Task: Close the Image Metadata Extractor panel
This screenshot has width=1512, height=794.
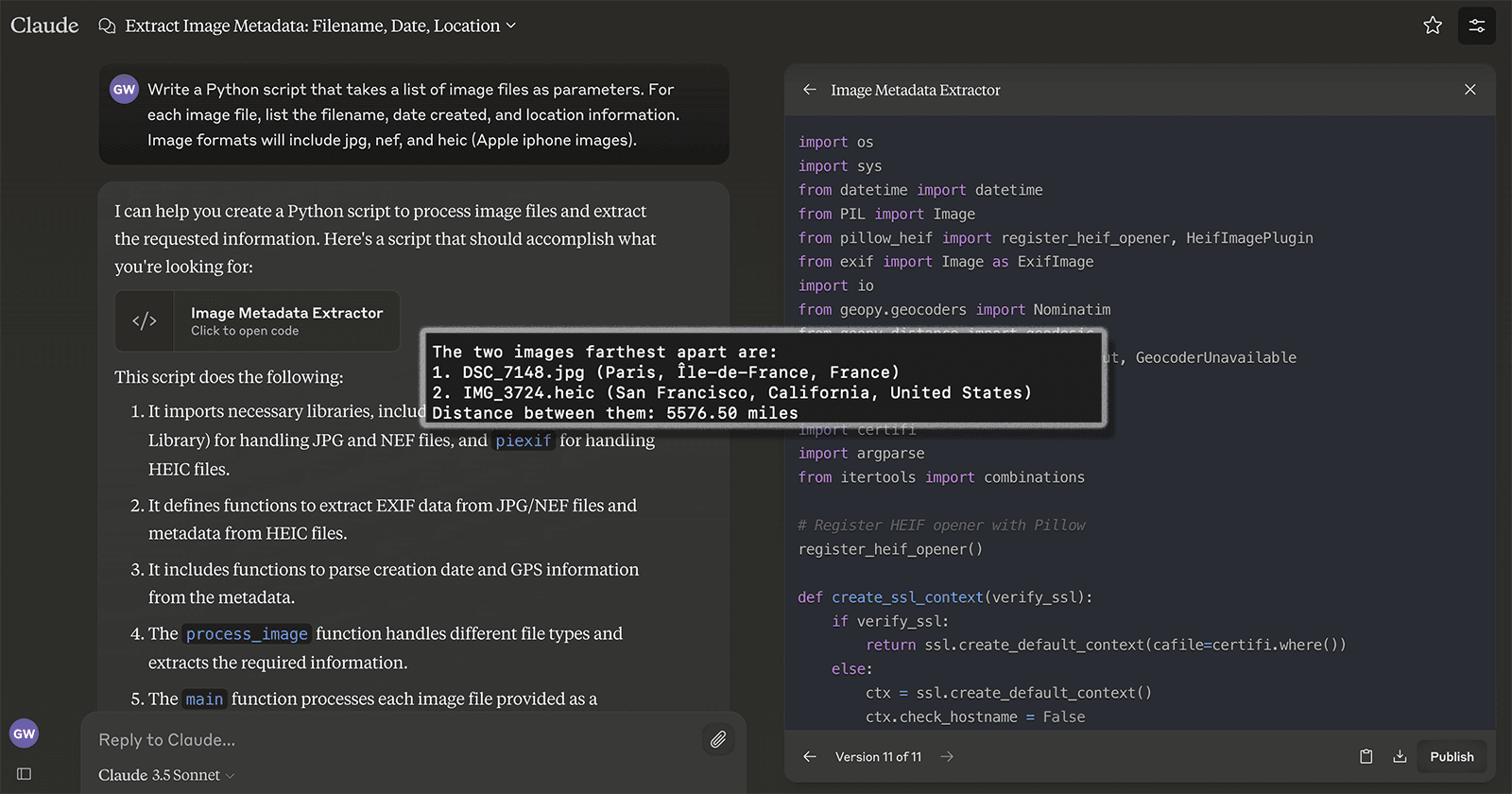Action: (x=1469, y=90)
